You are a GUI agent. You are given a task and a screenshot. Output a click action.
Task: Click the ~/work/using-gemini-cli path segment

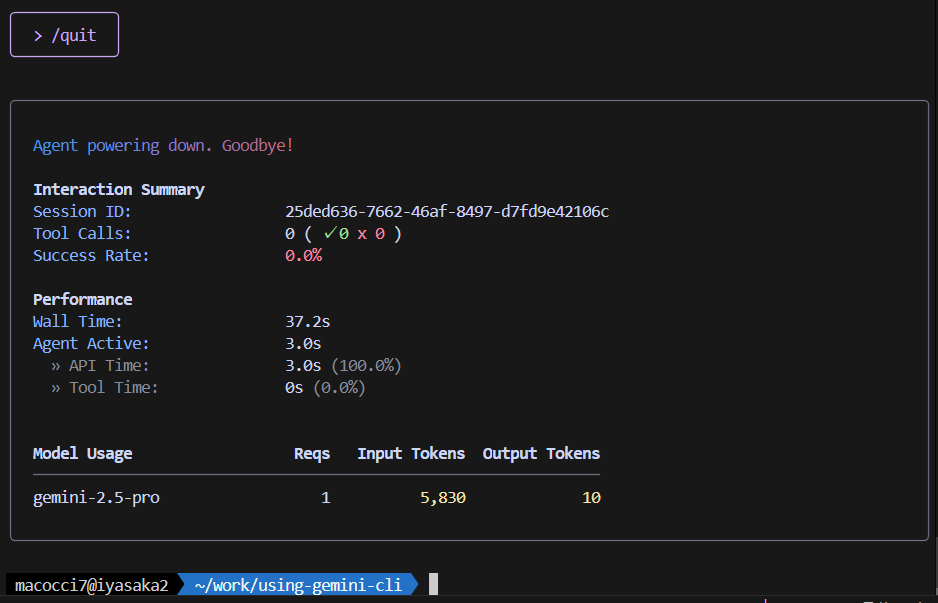[x=298, y=586]
